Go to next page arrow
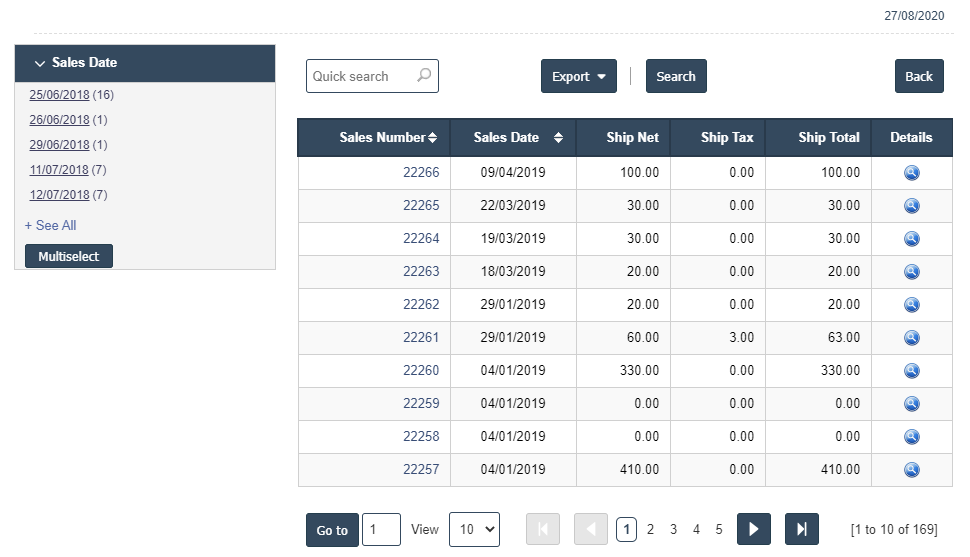The height and width of the screenshot is (557, 970). 753,529
